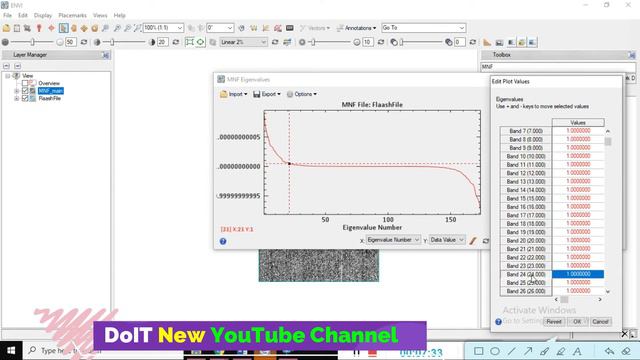Open the Placemarks menu
The height and width of the screenshot is (360, 640).
click(x=72, y=16)
